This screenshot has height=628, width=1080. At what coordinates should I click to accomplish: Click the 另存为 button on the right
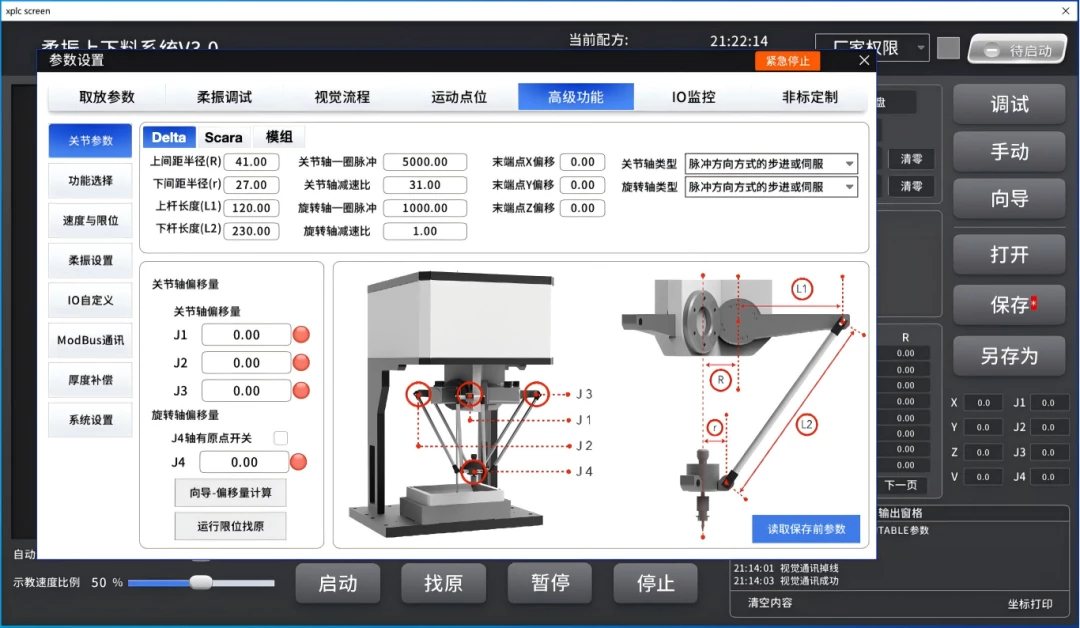[1009, 355]
